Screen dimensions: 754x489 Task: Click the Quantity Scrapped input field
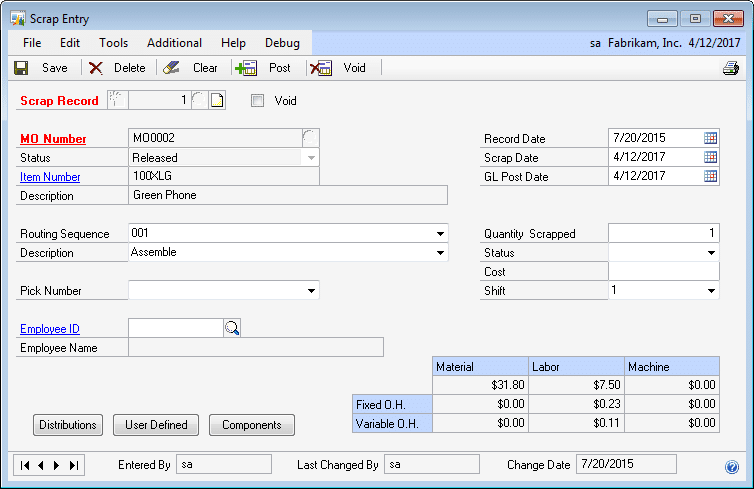(663, 233)
